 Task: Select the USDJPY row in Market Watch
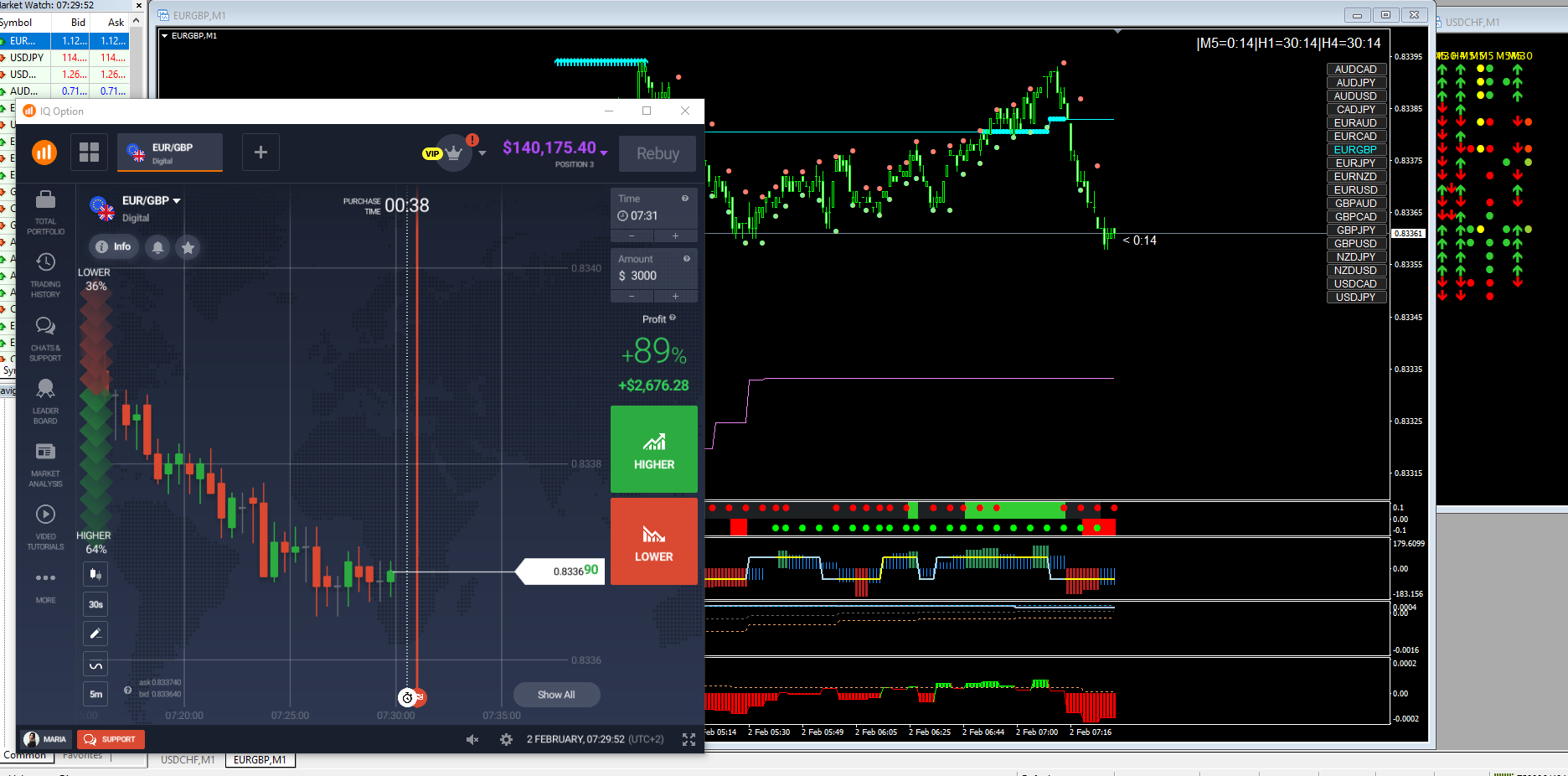coord(64,58)
